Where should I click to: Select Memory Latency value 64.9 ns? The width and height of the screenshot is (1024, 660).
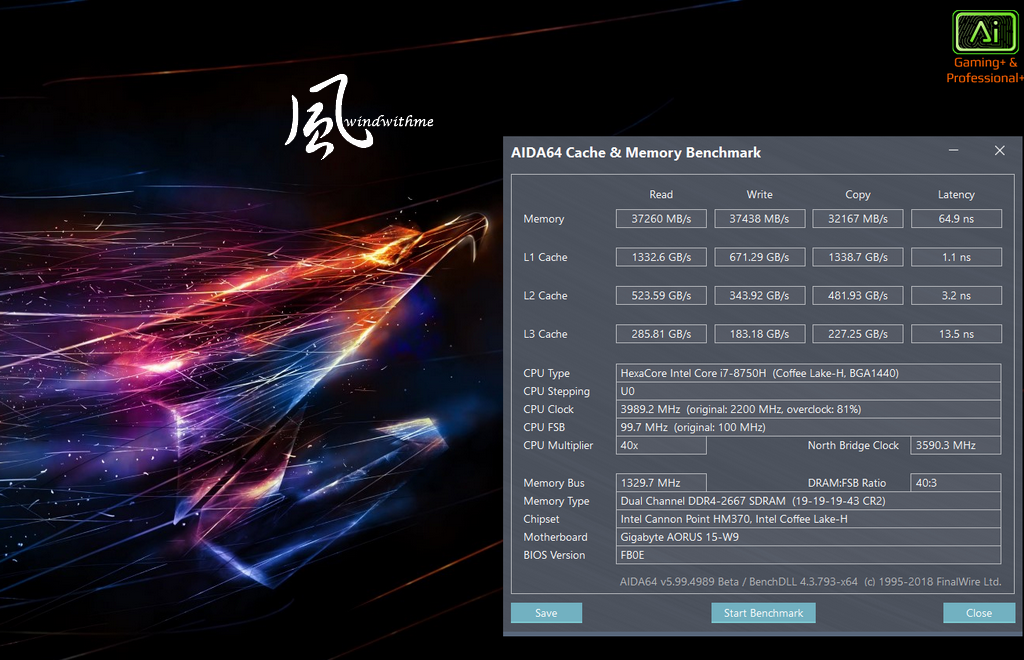tap(956, 219)
